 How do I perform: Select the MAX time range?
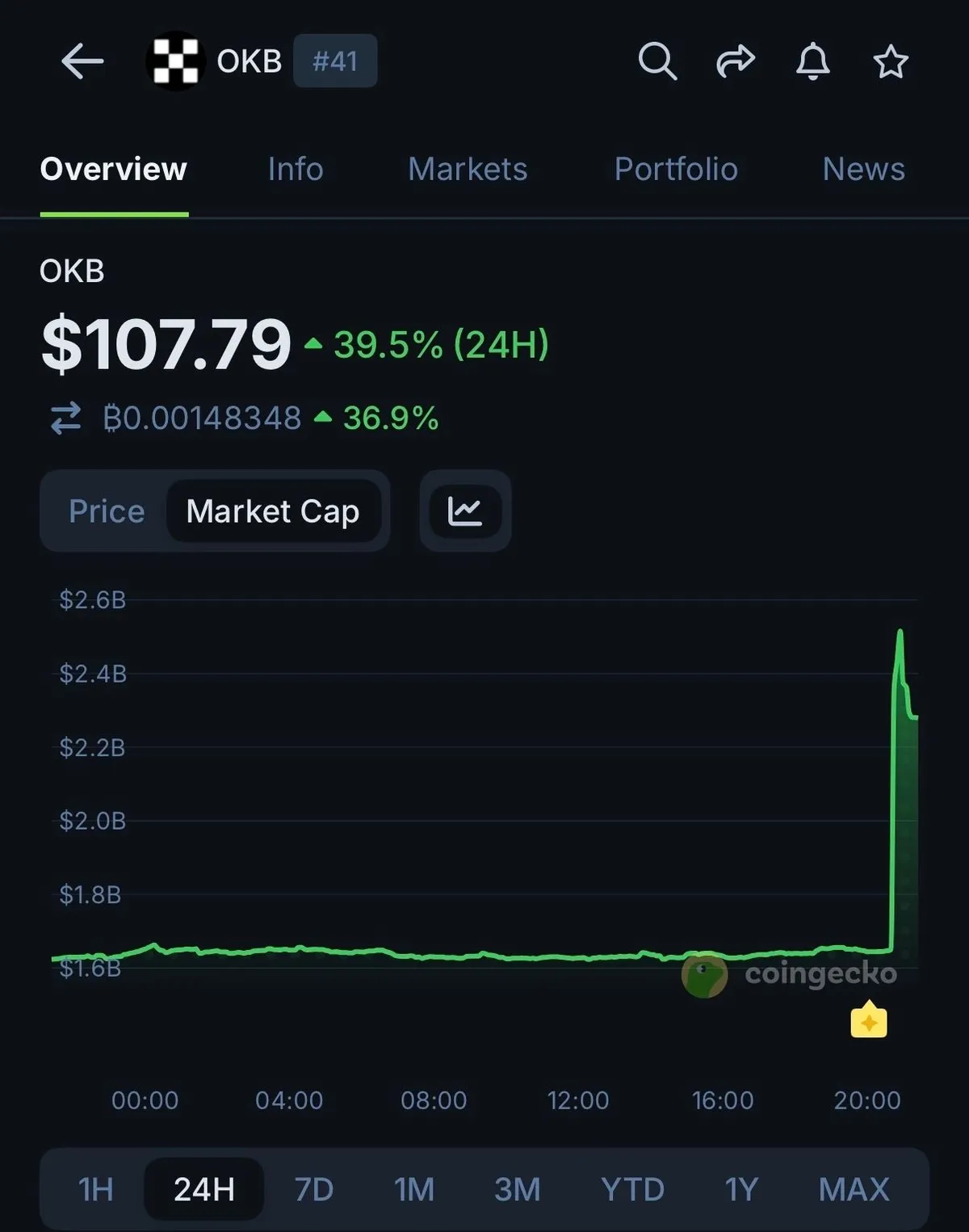pos(854,1189)
